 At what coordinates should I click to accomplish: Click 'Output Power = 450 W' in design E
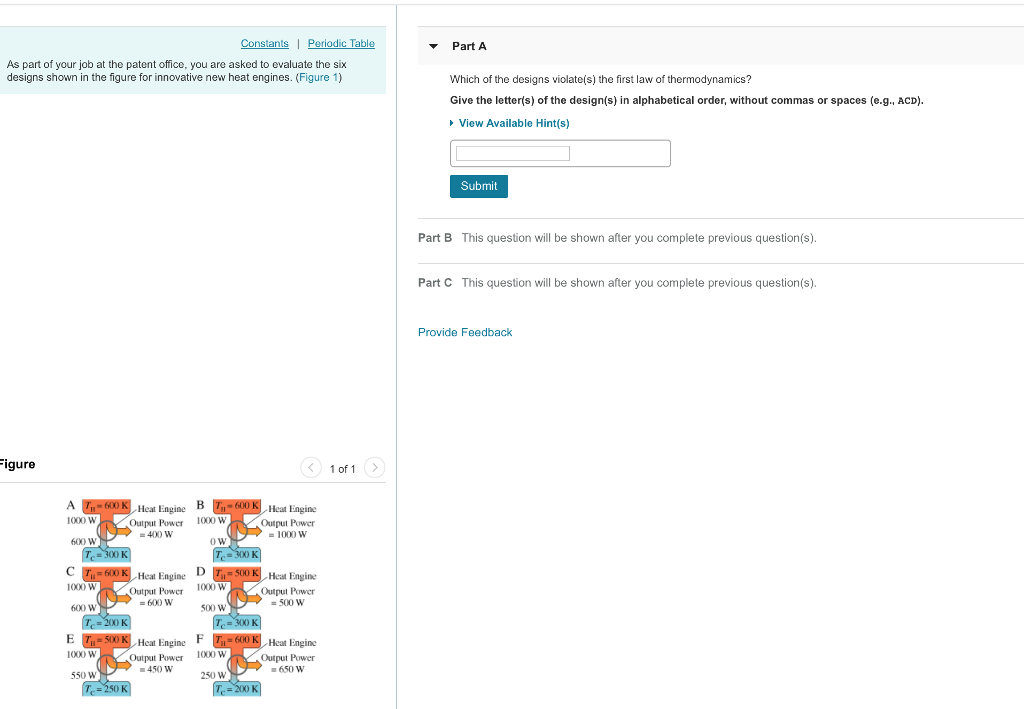[x=157, y=663]
